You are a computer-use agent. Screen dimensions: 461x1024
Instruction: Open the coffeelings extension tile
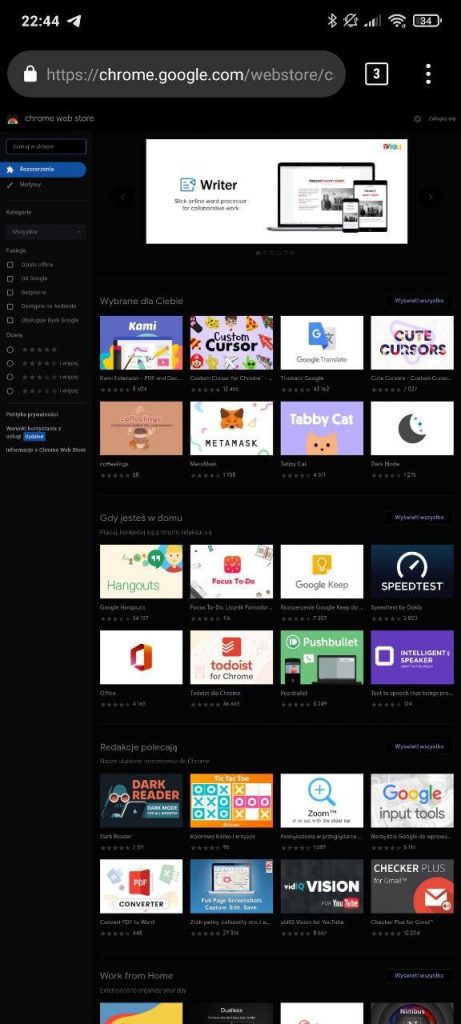pyautogui.click(x=141, y=428)
